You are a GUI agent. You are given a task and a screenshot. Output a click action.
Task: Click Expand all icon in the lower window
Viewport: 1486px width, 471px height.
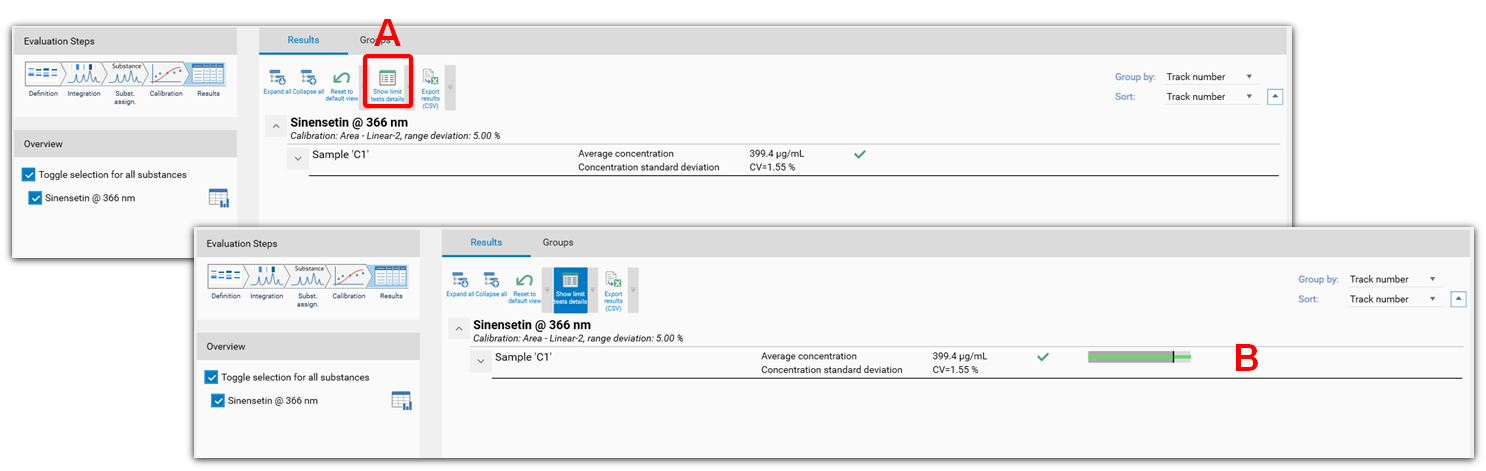[x=461, y=281]
